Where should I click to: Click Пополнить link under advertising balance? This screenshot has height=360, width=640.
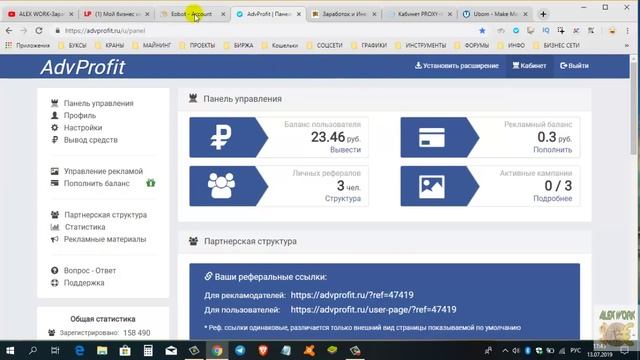pos(552,150)
